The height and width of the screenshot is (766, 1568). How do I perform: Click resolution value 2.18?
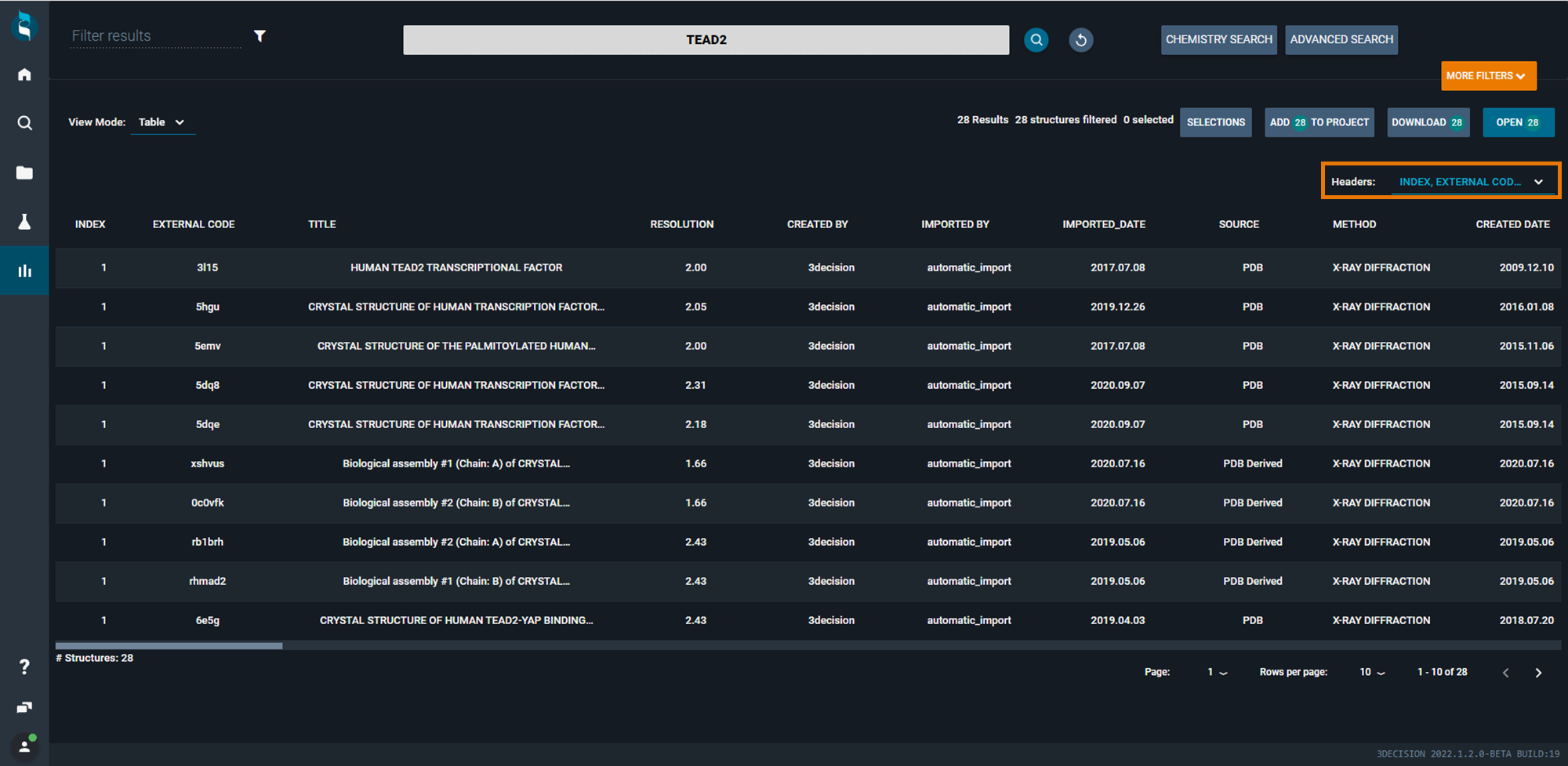coord(695,425)
